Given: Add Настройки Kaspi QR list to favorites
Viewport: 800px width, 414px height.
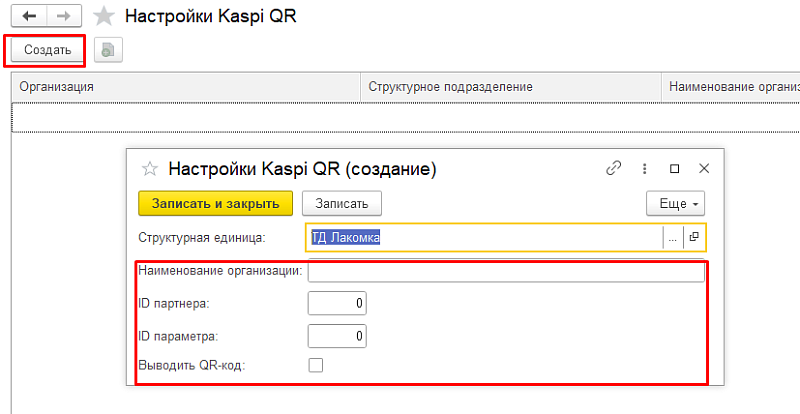Looking at the screenshot, I should click(103, 17).
